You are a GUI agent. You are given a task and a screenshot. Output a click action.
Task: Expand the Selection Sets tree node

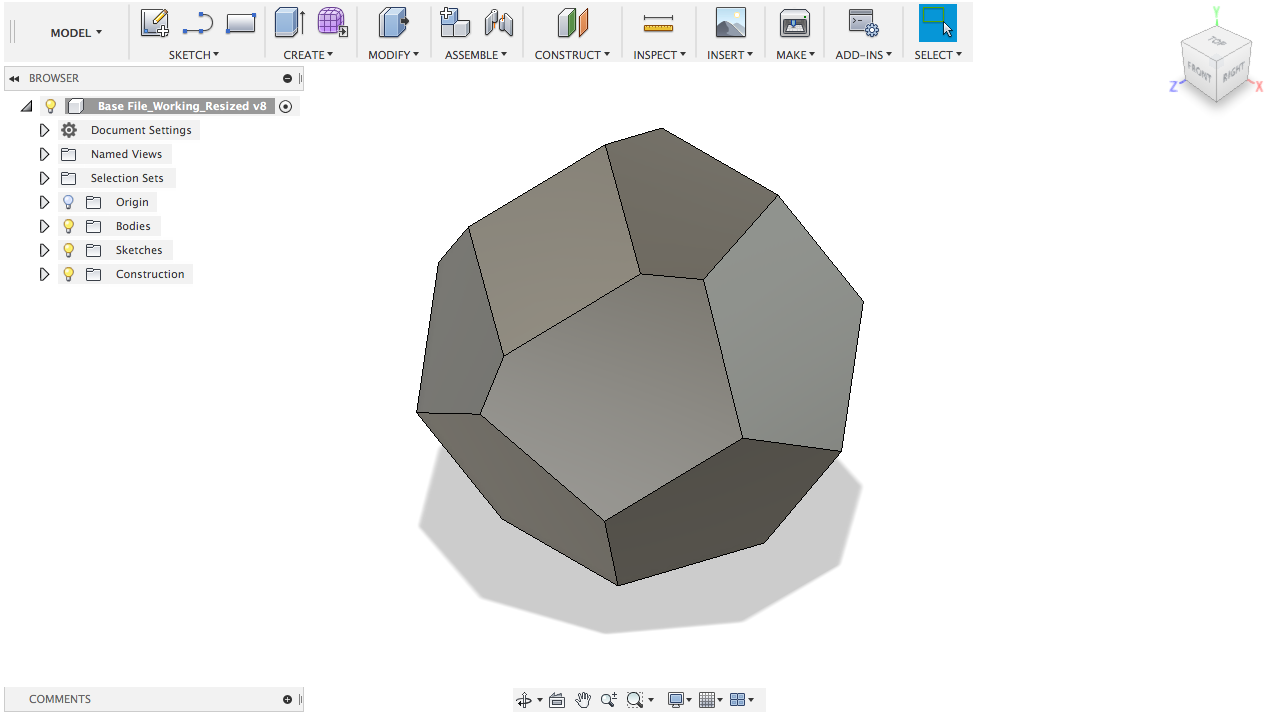[x=44, y=178]
